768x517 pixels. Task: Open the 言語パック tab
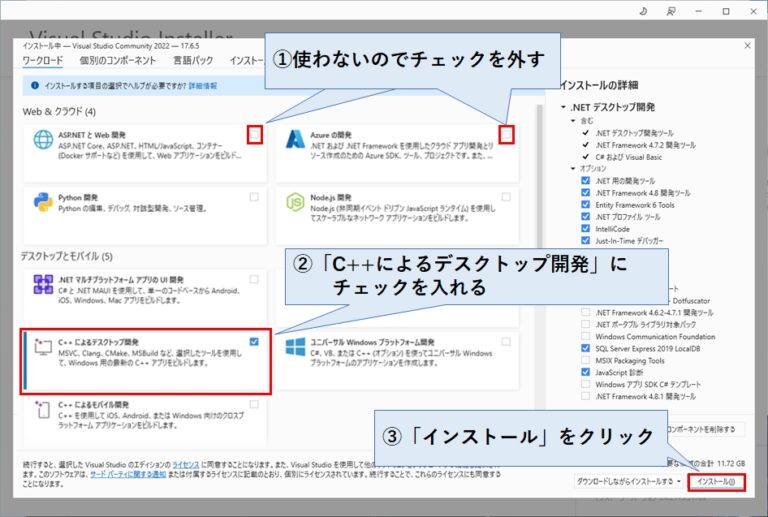click(x=193, y=61)
